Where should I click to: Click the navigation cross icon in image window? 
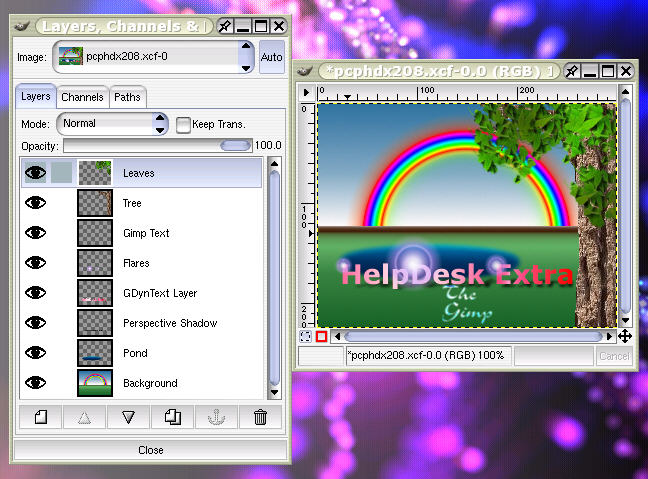(x=625, y=337)
